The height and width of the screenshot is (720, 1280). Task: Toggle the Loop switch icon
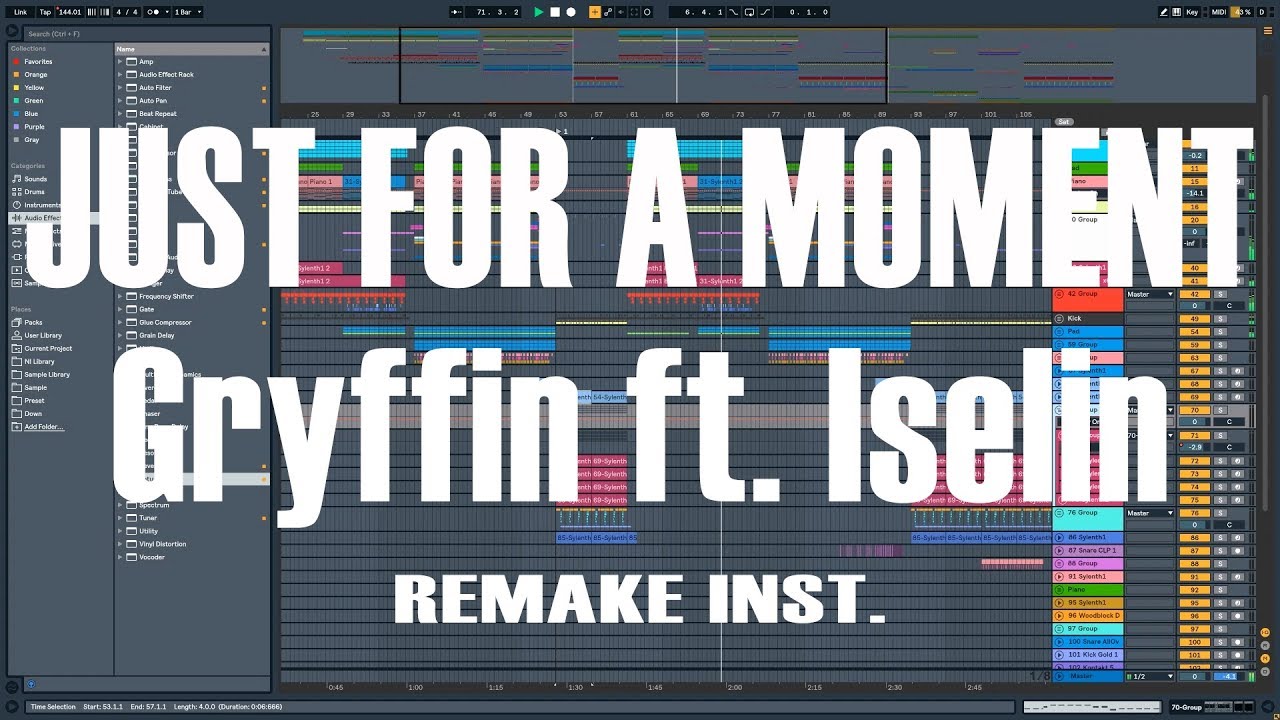pos(750,12)
